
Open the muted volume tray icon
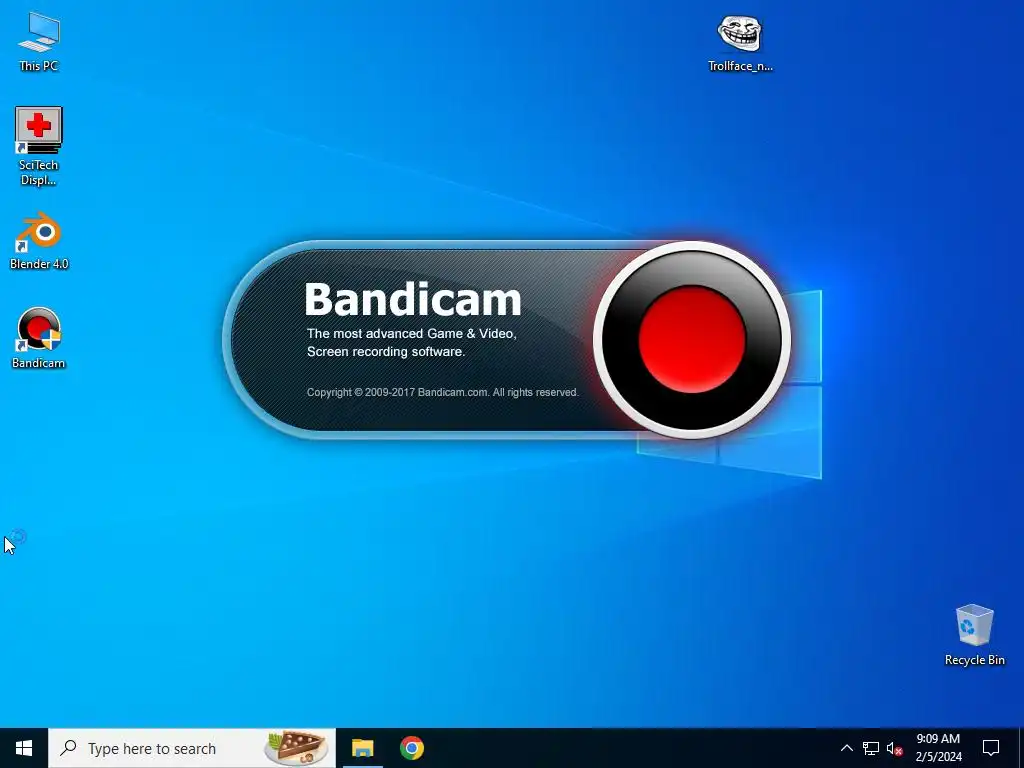pos(895,748)
